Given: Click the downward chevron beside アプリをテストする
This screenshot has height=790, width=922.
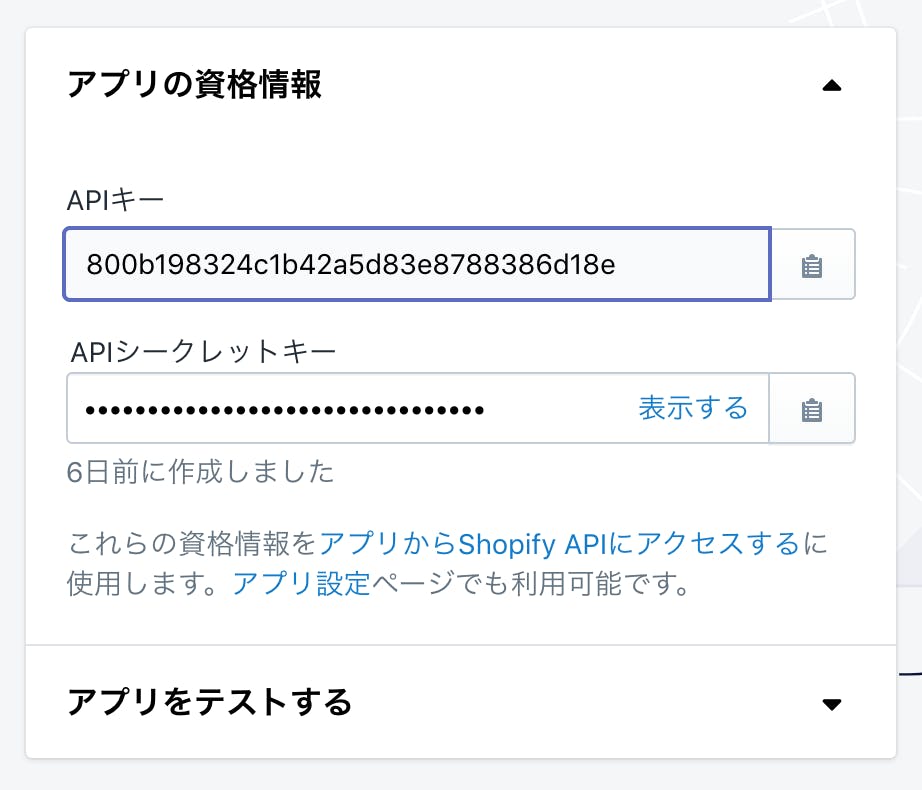Looking at the screenshot, I should tap(833, 704).
